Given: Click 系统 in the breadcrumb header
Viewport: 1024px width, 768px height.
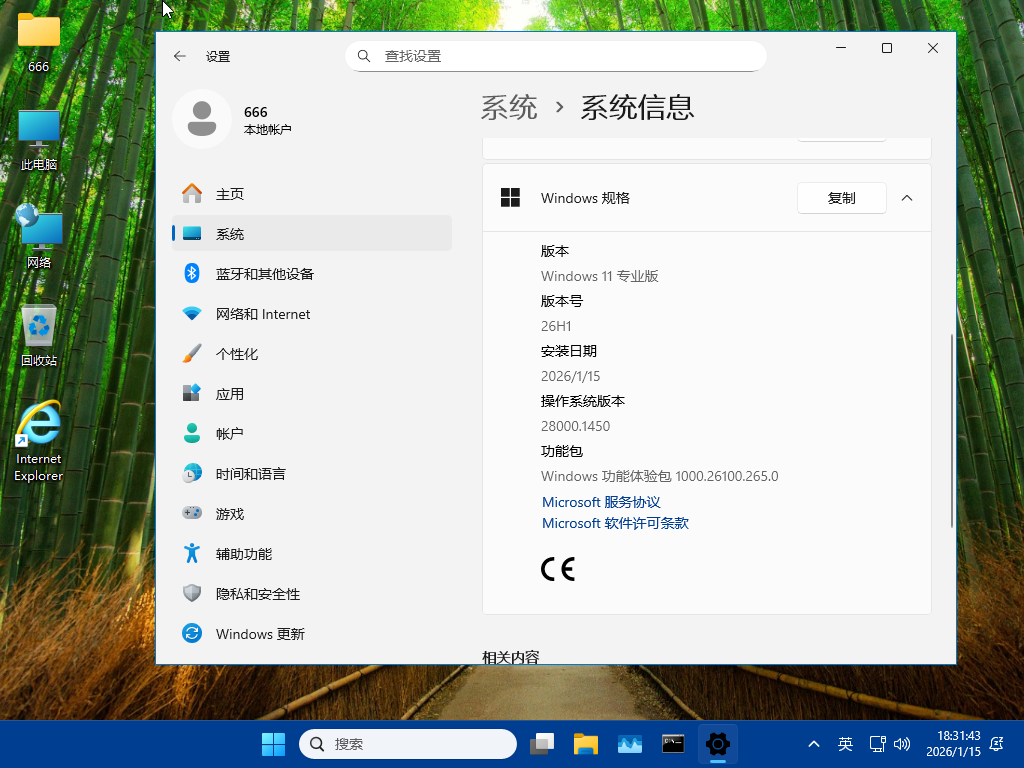Looking at the screenshot, I should (509, 107).
